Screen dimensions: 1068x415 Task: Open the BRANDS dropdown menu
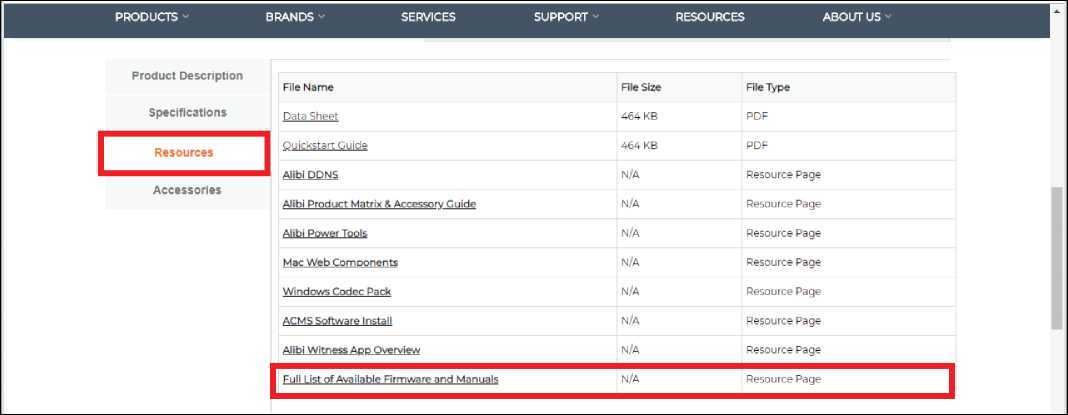[x=295, y=17]
